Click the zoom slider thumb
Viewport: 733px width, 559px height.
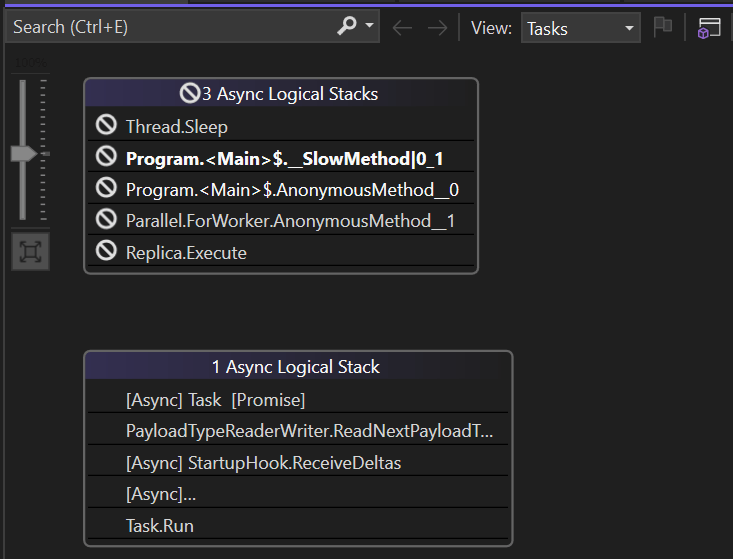pos(23,154)
